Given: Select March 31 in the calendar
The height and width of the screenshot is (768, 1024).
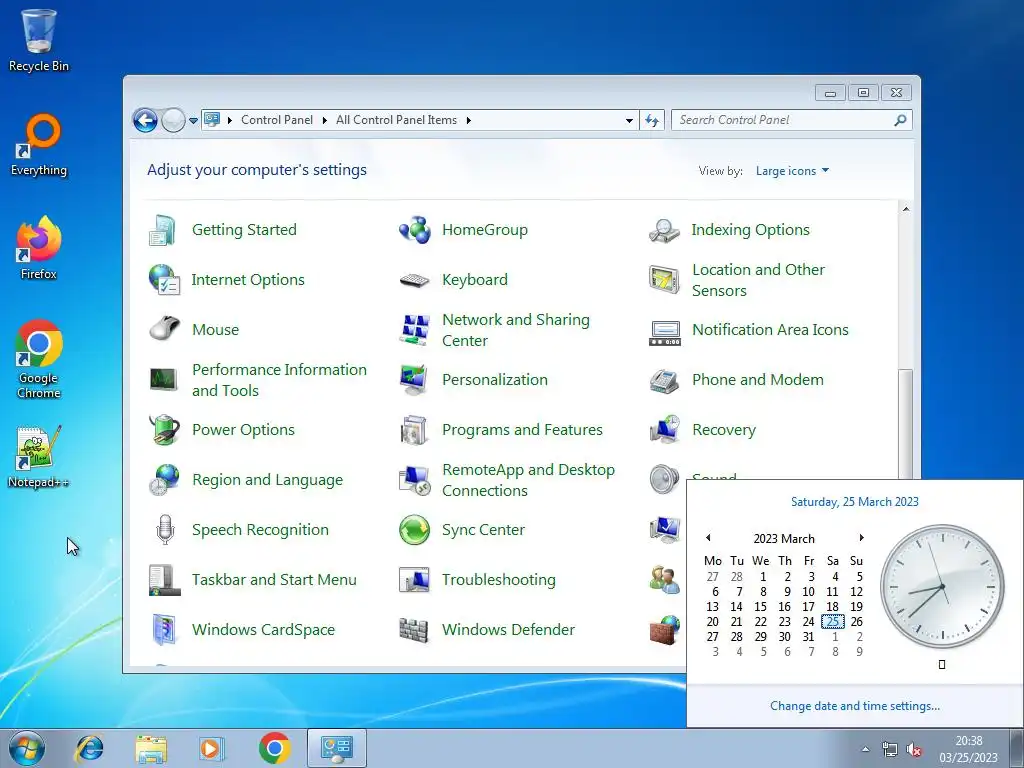Looking at the screenshot, I should tap(808, 637).
